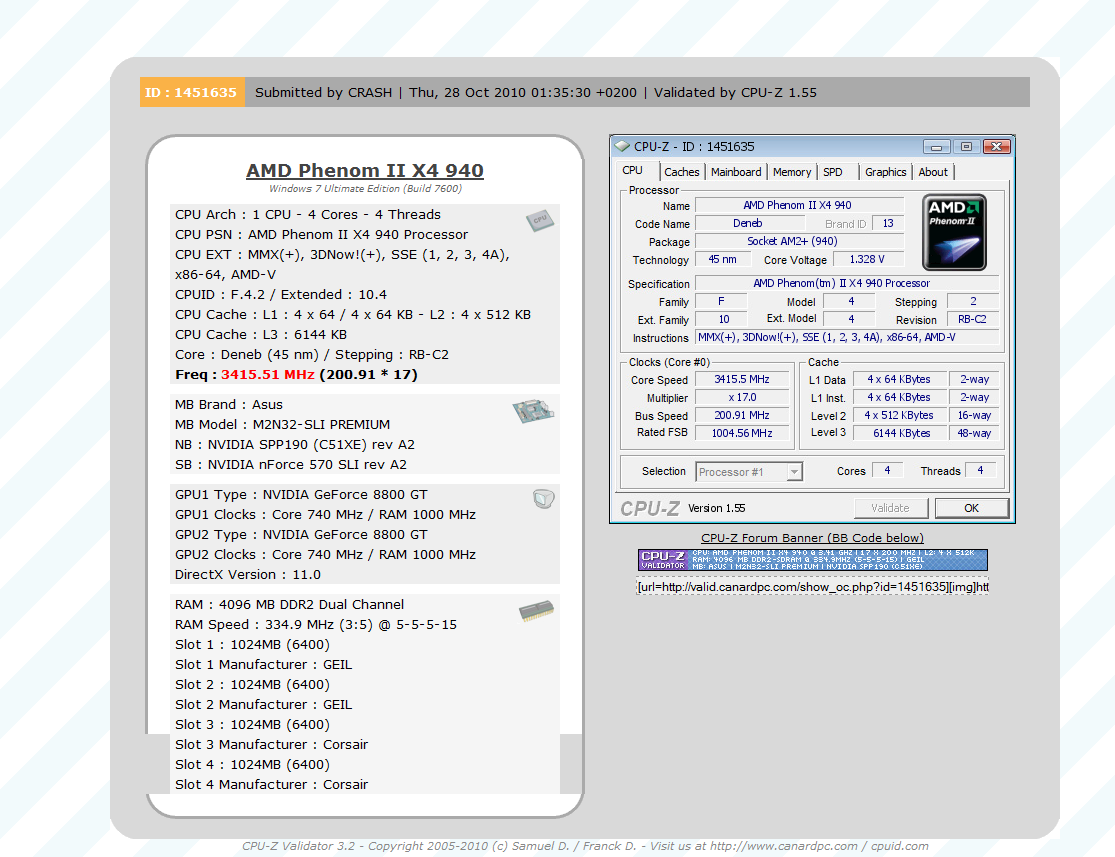The height and width of the screenshot is (857, 1115).
Task: Click the MB Model : M2N32-SLI PREMIUM line
Action: [282, 425]
